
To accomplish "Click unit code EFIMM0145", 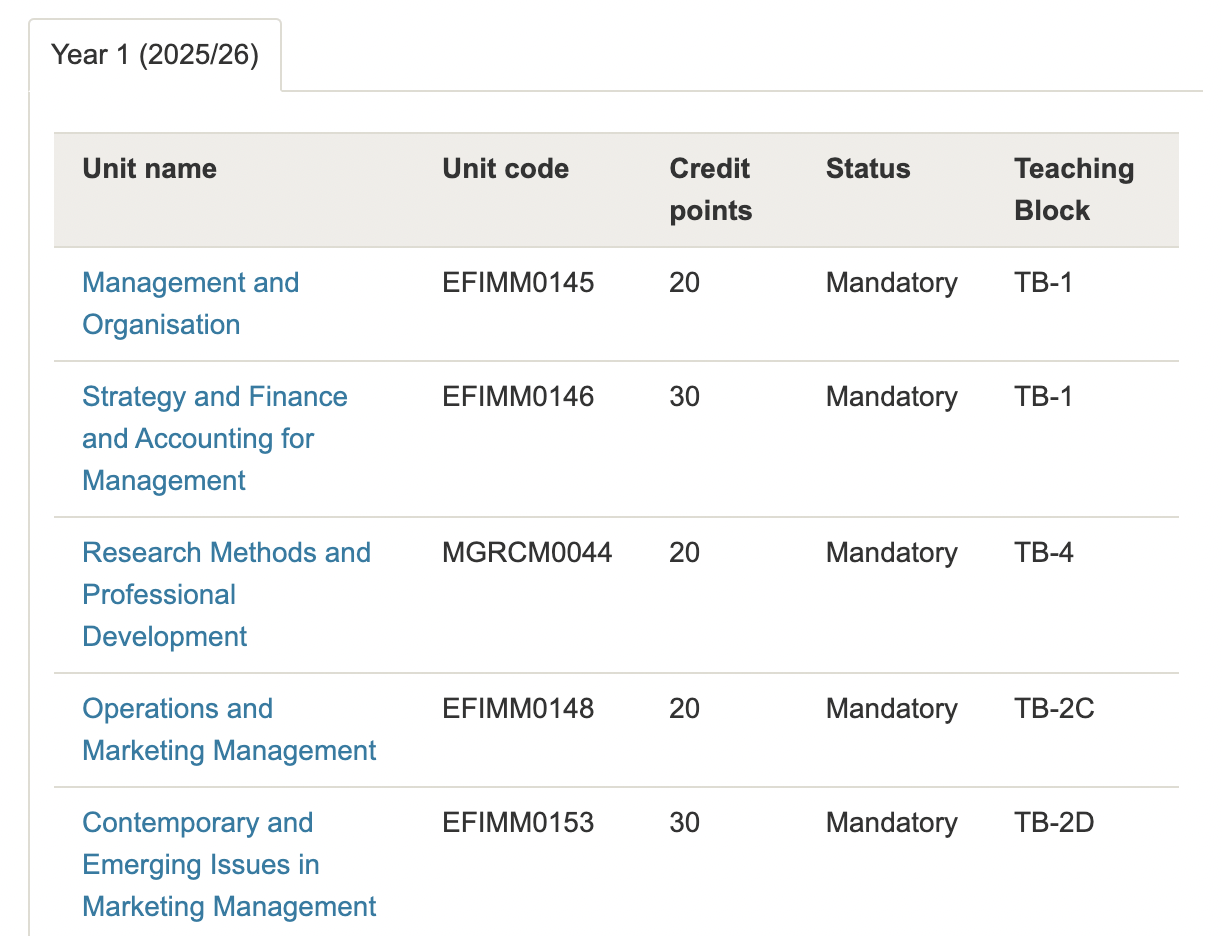I will tap(518, 283).
